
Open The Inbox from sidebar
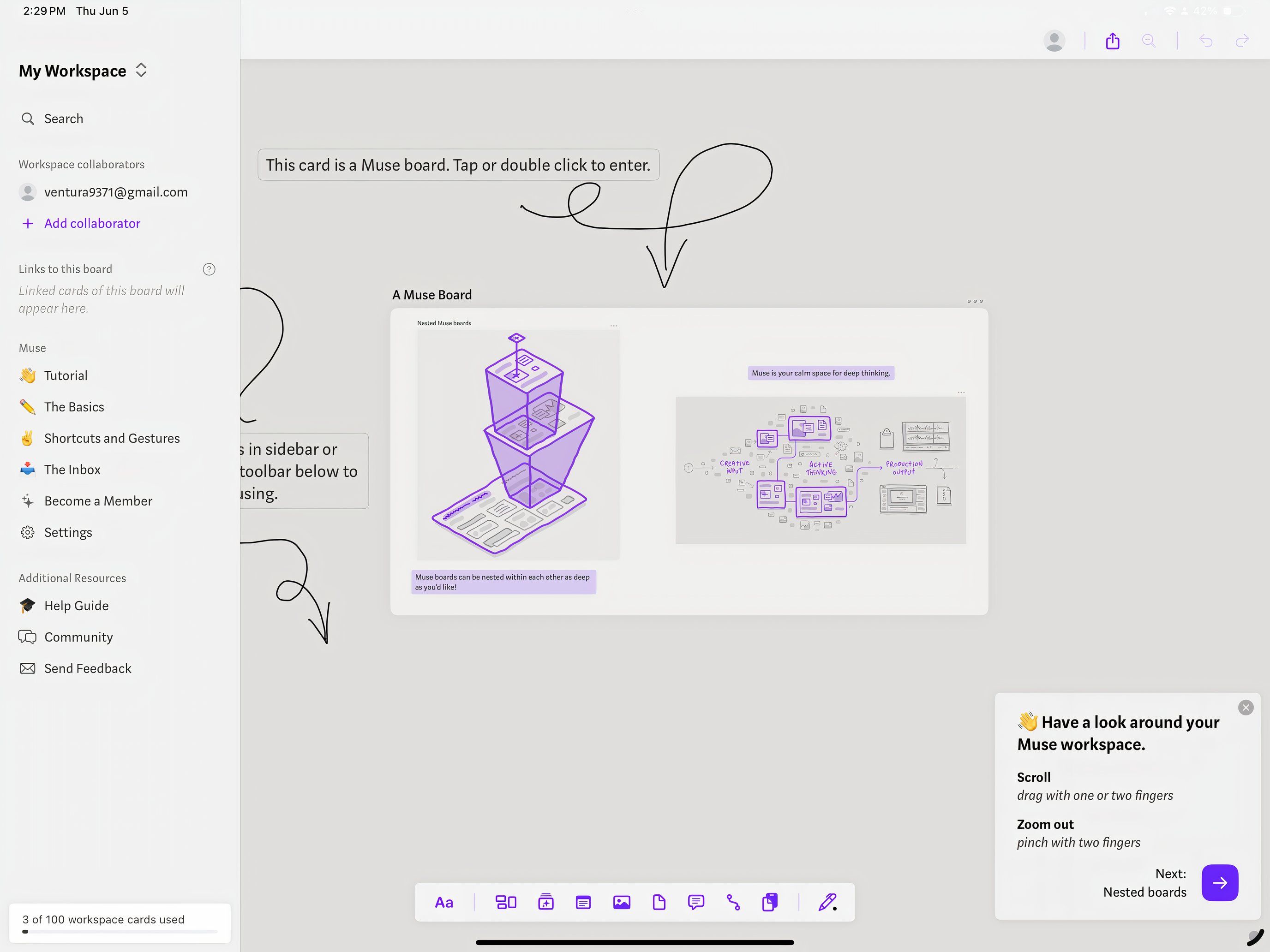tap(72, 470)
